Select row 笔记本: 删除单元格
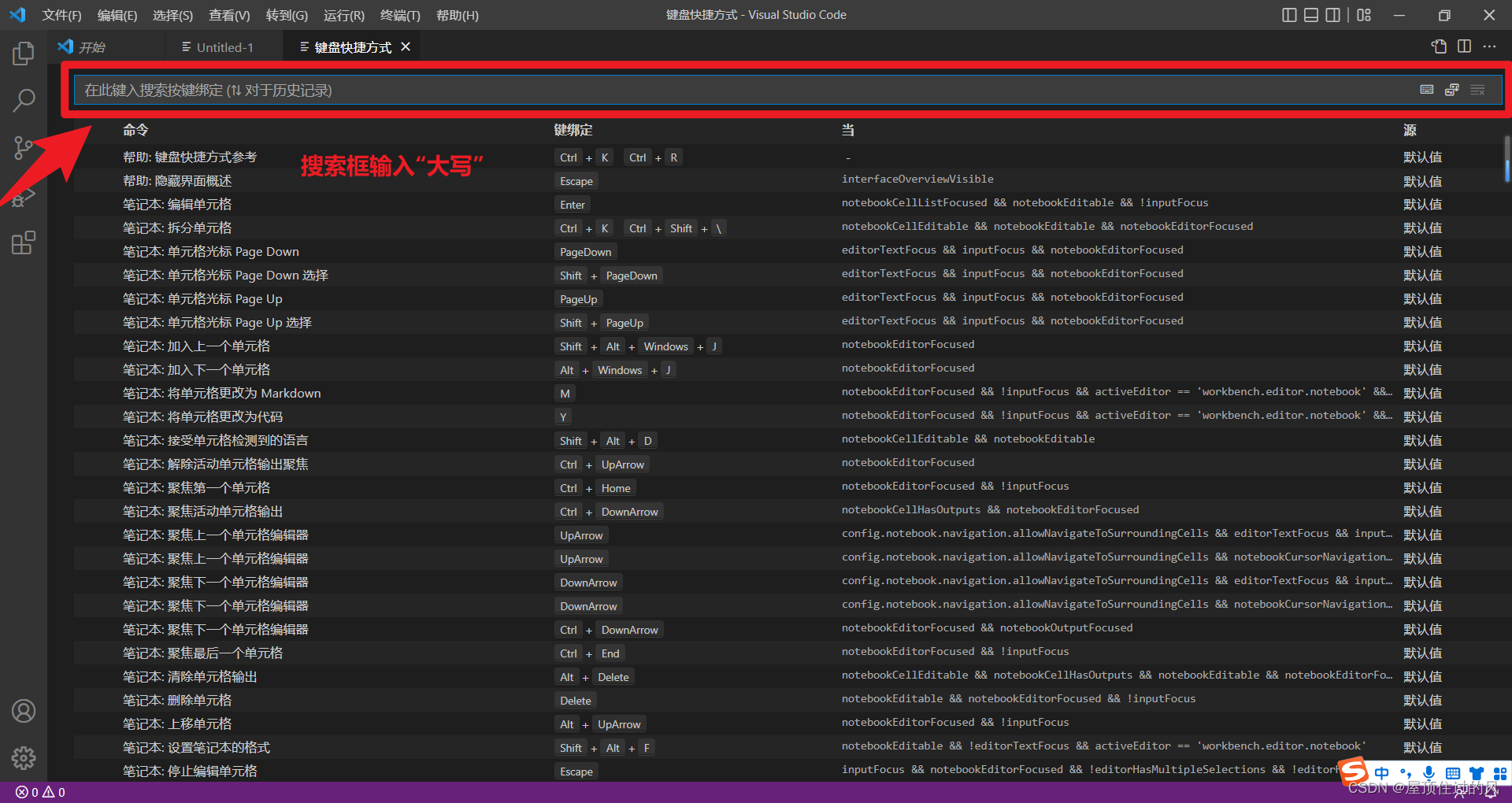Image resolution: width=1512 pixels, height=803 pixels. click(788, 701)
